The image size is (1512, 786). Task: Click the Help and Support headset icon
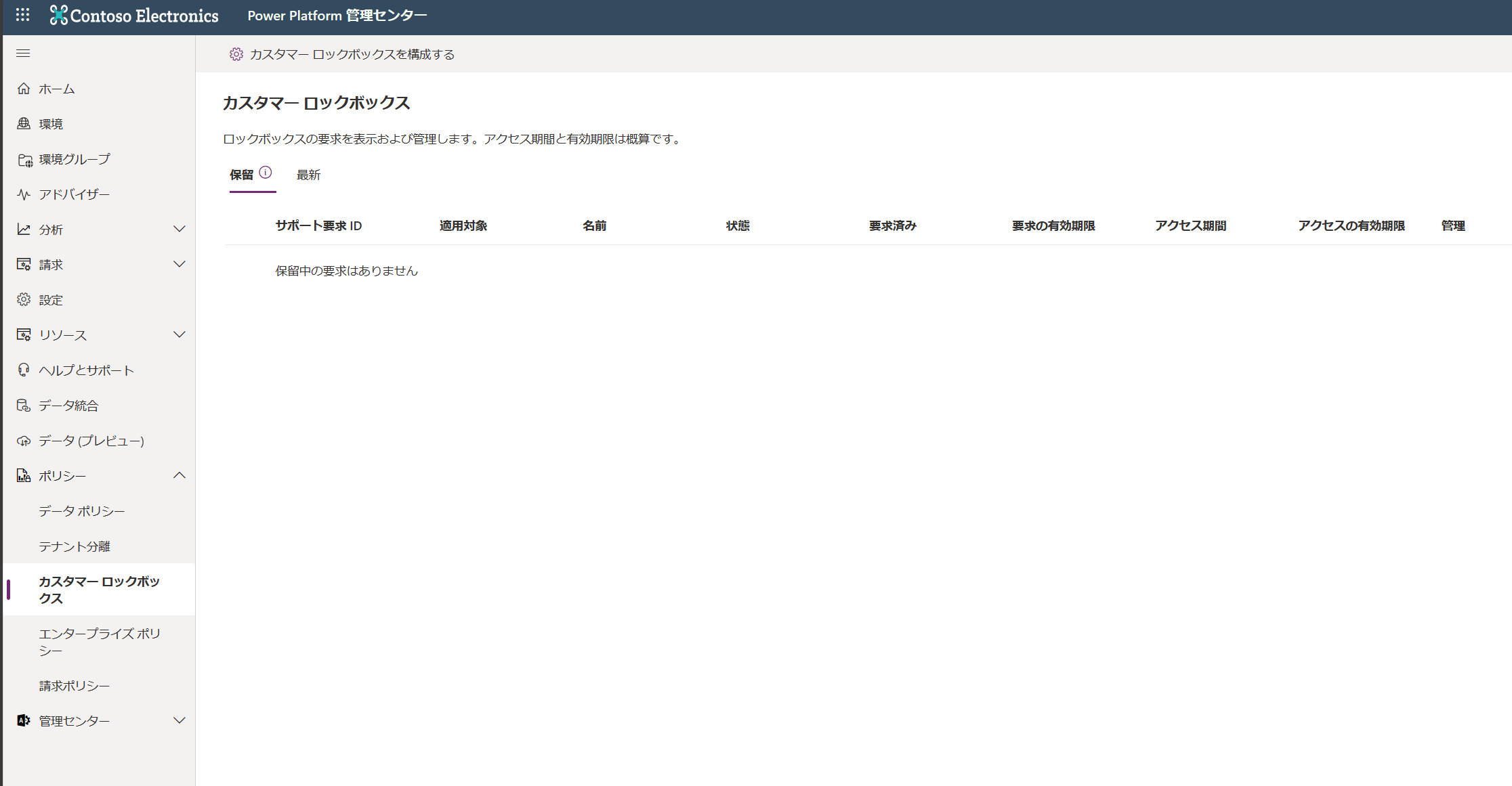point(24,370)
